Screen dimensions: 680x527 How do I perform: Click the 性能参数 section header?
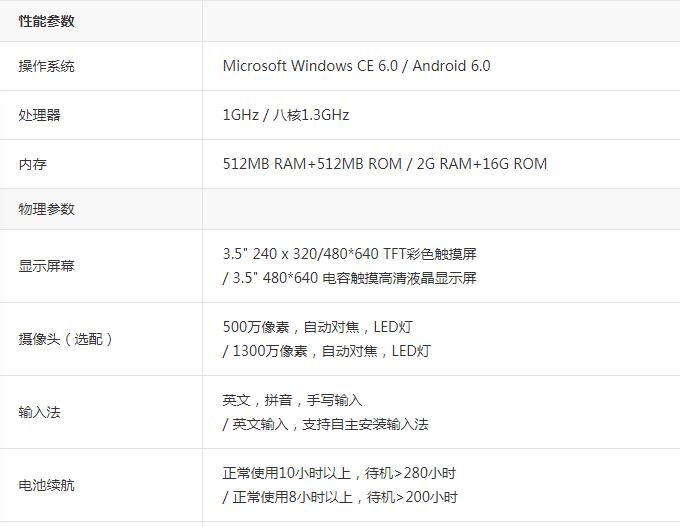(x=46, y=21)
